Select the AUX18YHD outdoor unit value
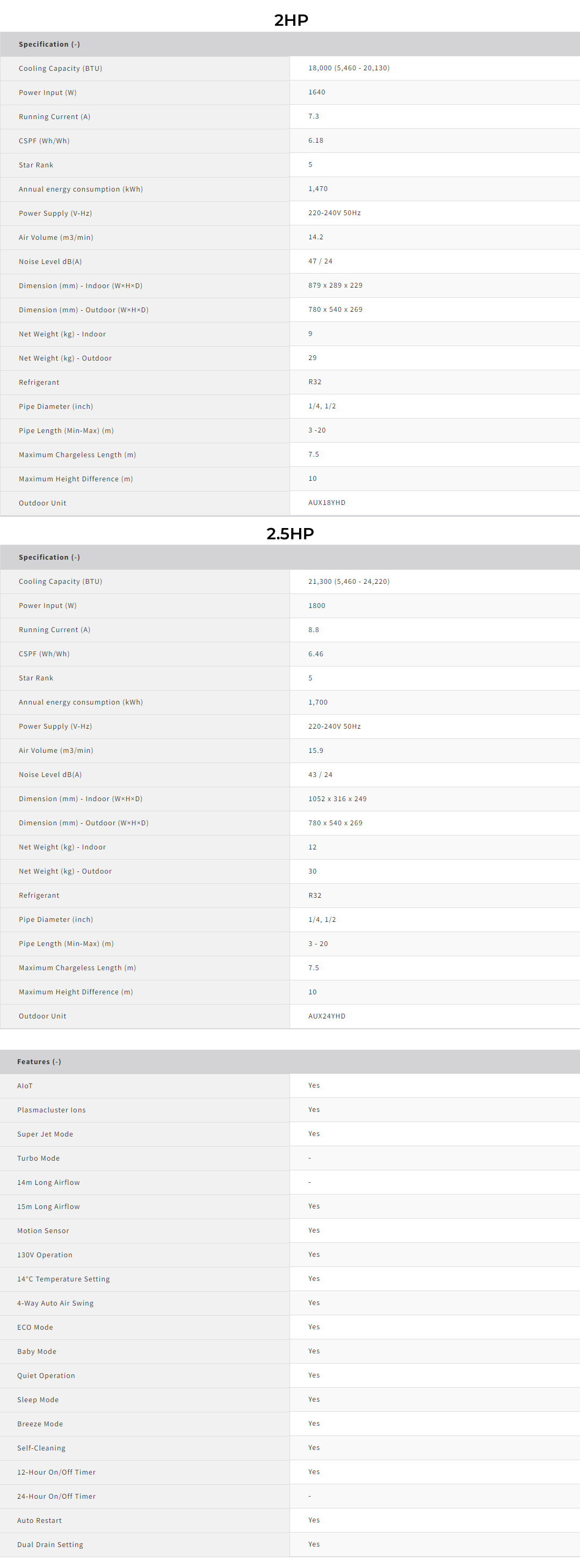Viewport: 580px width, 1568px height. pos(327,503)
